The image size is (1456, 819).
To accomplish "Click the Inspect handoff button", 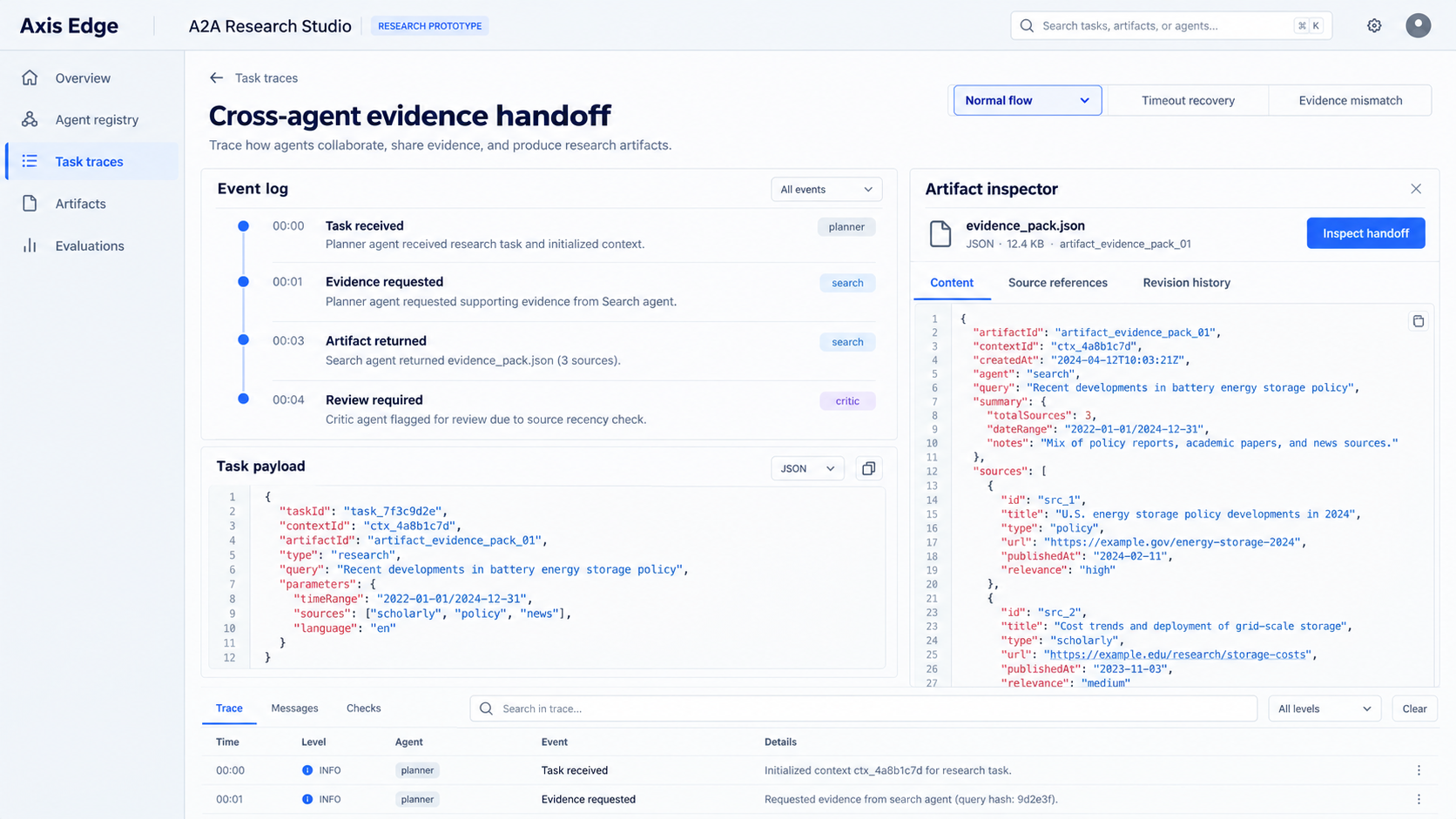I will tap(1365, 233).
